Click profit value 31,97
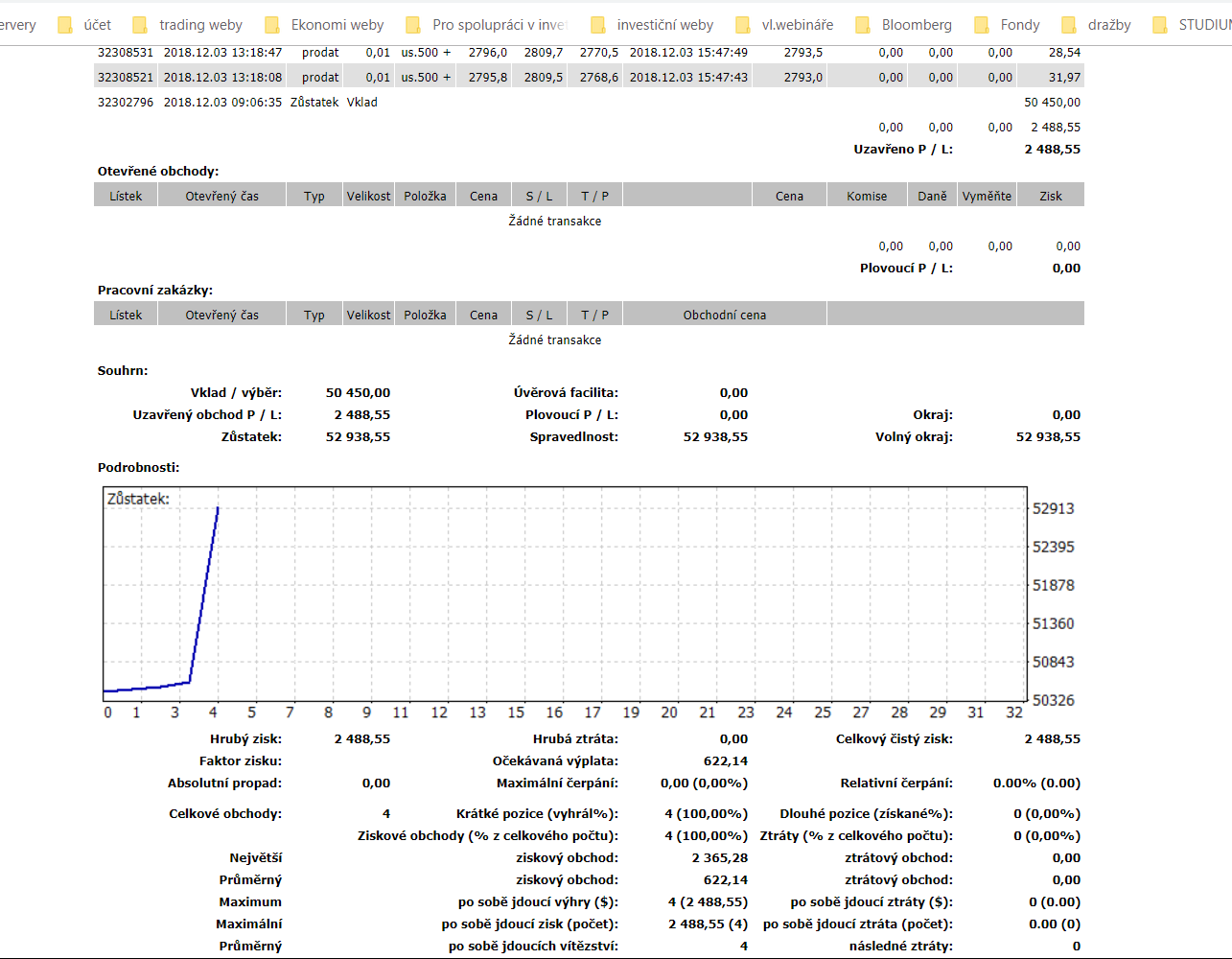This screenshot has width=1232, height=959. pos(1064,78)
